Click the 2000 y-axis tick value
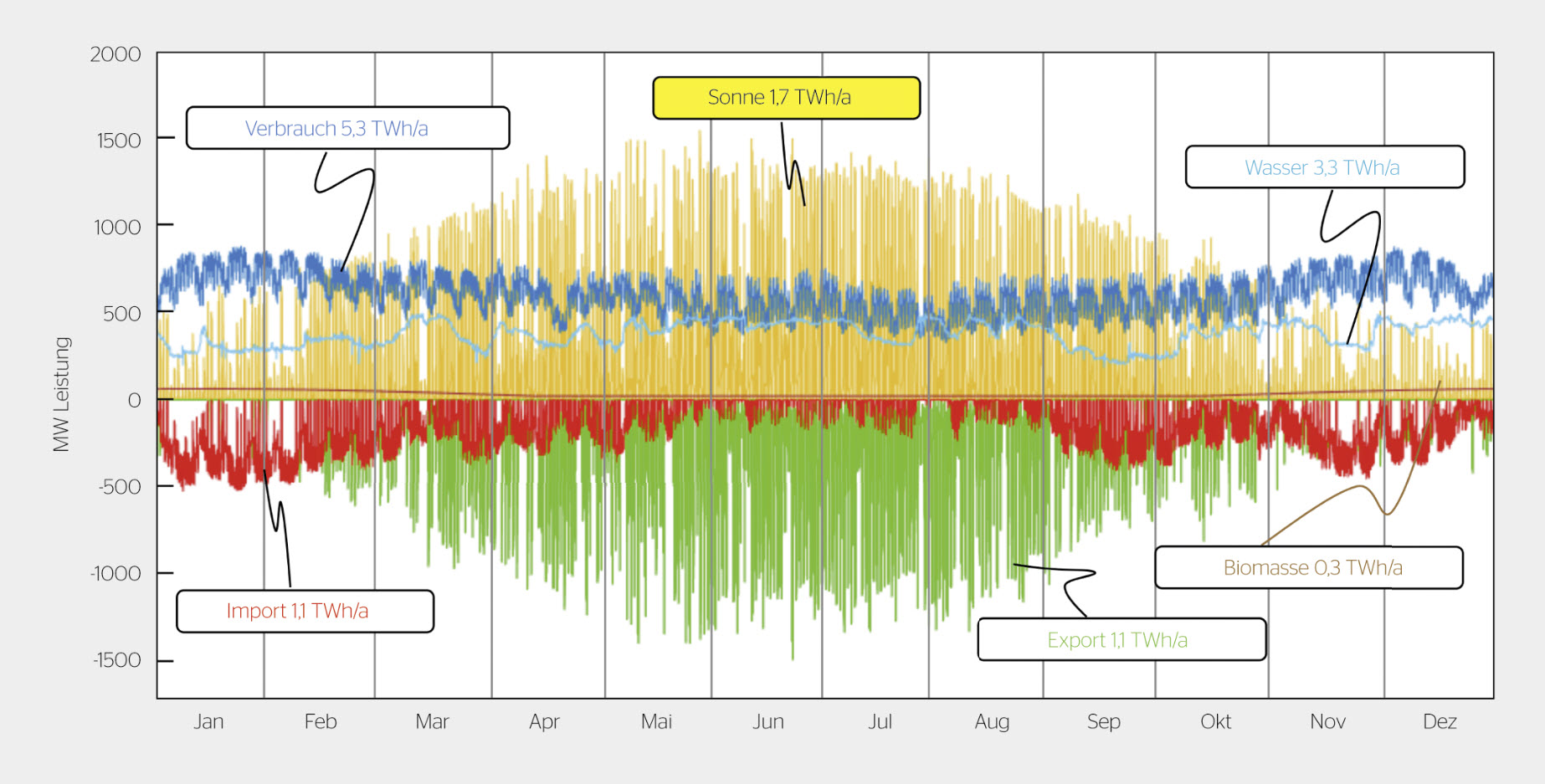 pos(115,54)
